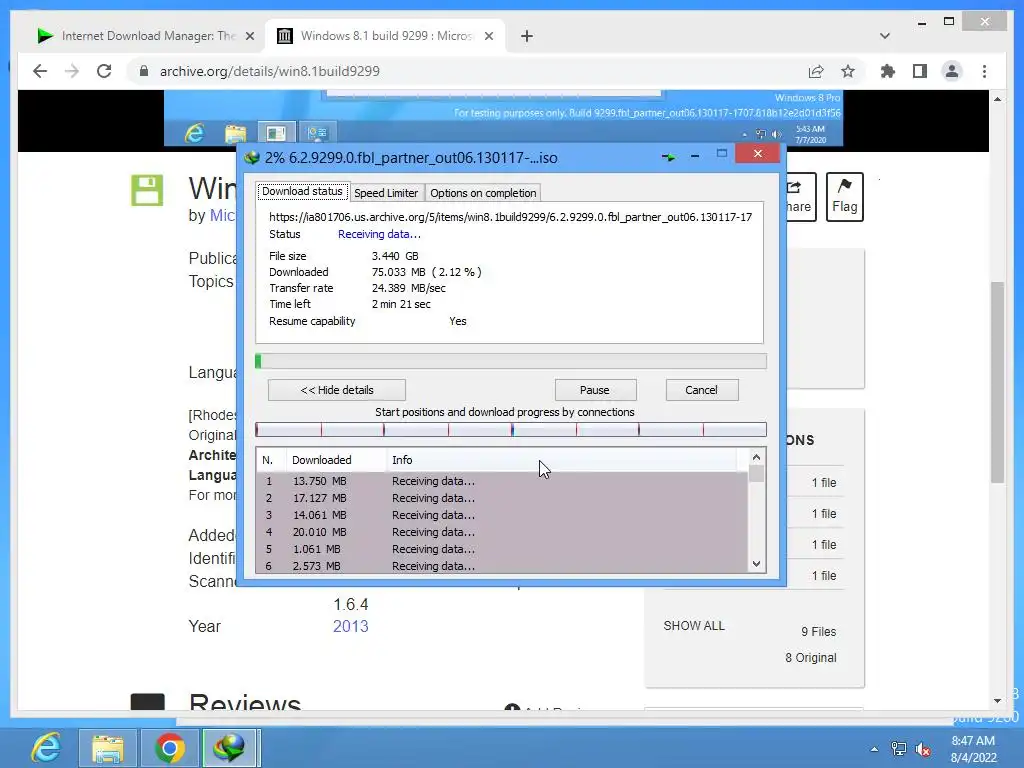Select connection row 2 with 17.127 MB
Image resolution: width=1024 pixels, height=768 pixels.
[502, 498]
